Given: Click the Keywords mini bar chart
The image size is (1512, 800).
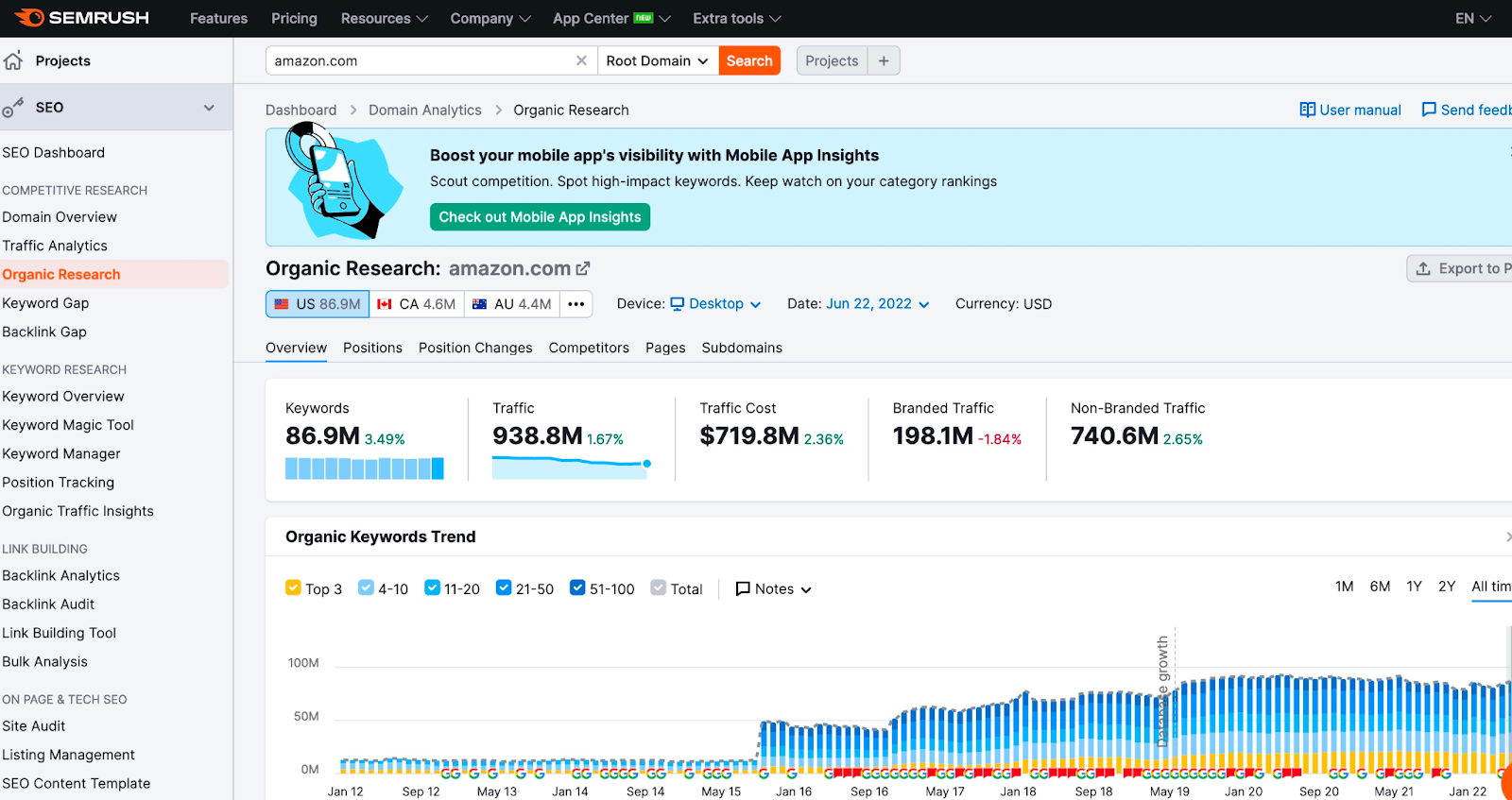Looking at the screenshot, I should (365, 468).
